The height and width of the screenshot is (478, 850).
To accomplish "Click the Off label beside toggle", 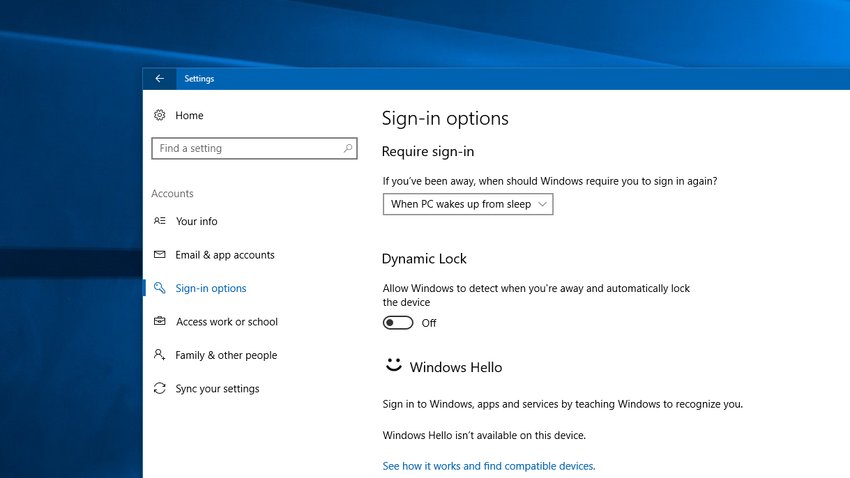I will (429, 324).
